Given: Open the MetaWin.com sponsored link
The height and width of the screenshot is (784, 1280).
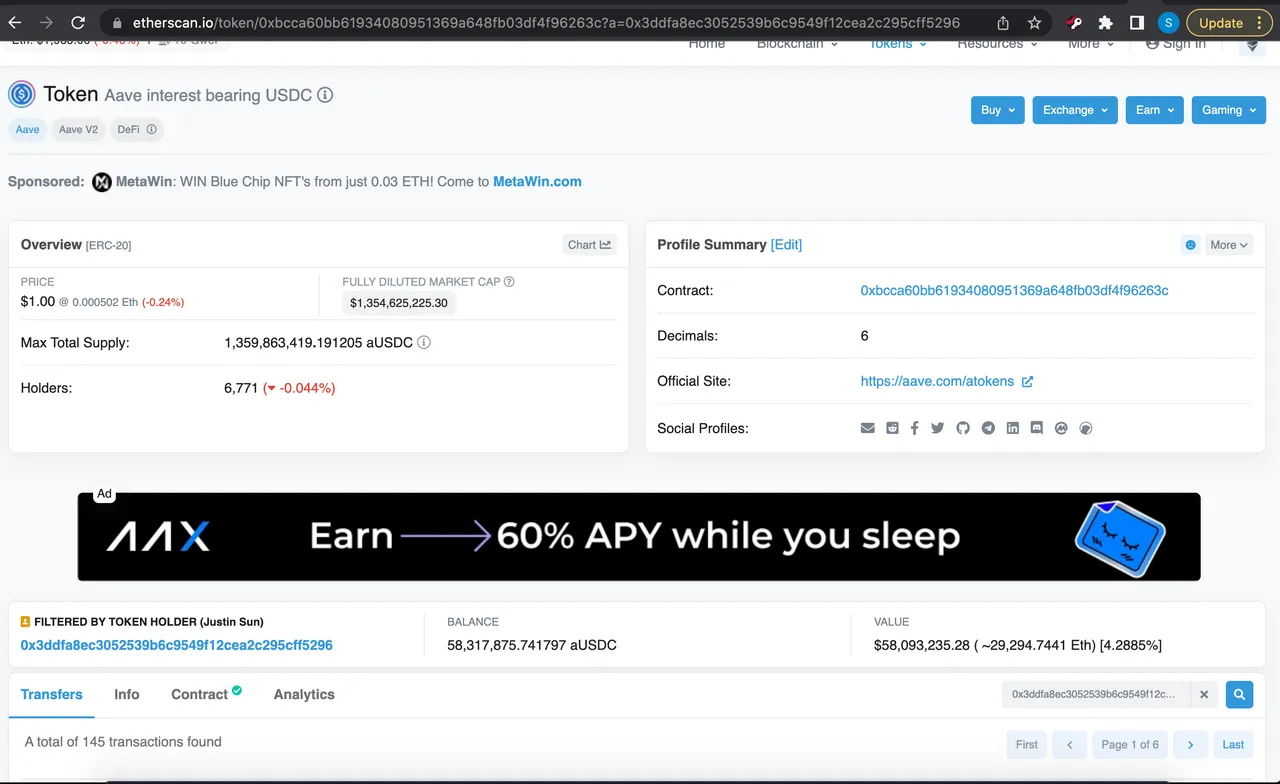Looking at the screenshot, I should pos(537,182).
